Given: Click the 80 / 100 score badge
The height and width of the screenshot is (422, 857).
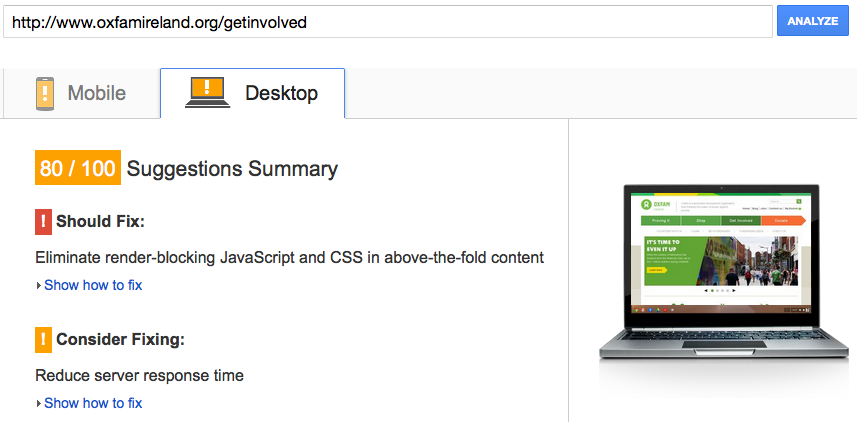Looking at the screenshot, I should [x=77, y=169].
